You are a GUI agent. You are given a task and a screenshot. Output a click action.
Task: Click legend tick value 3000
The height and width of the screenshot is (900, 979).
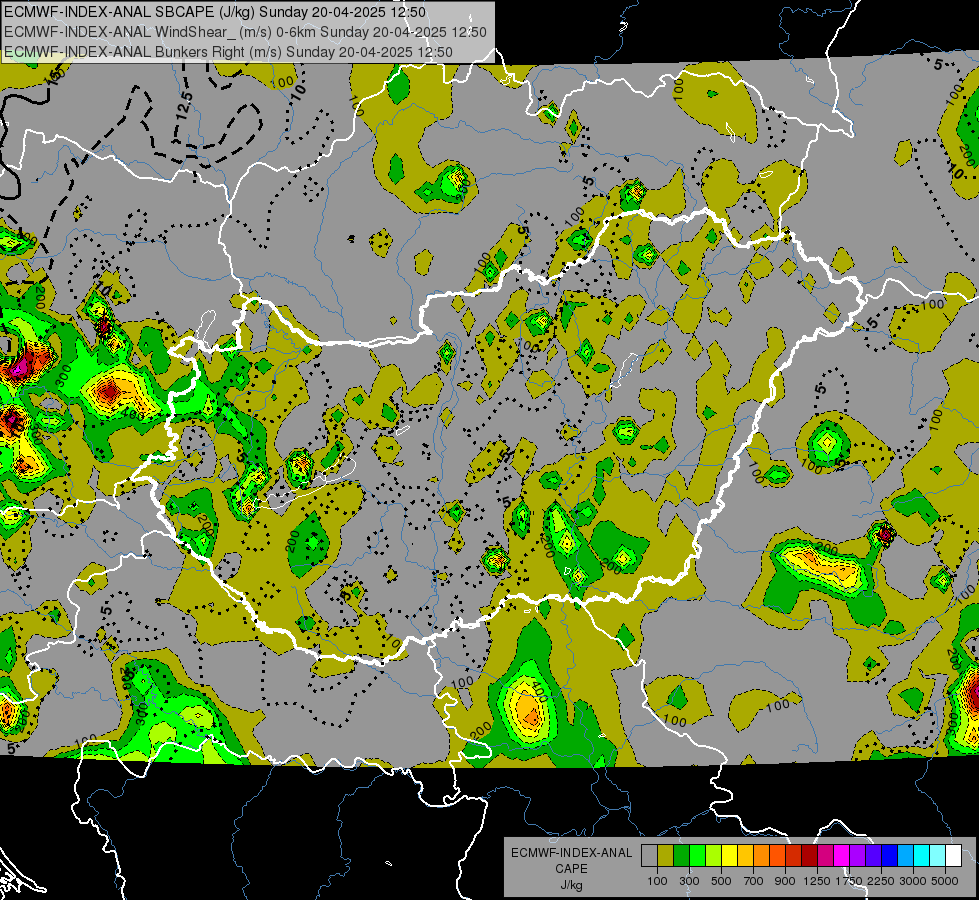[913, 881]
